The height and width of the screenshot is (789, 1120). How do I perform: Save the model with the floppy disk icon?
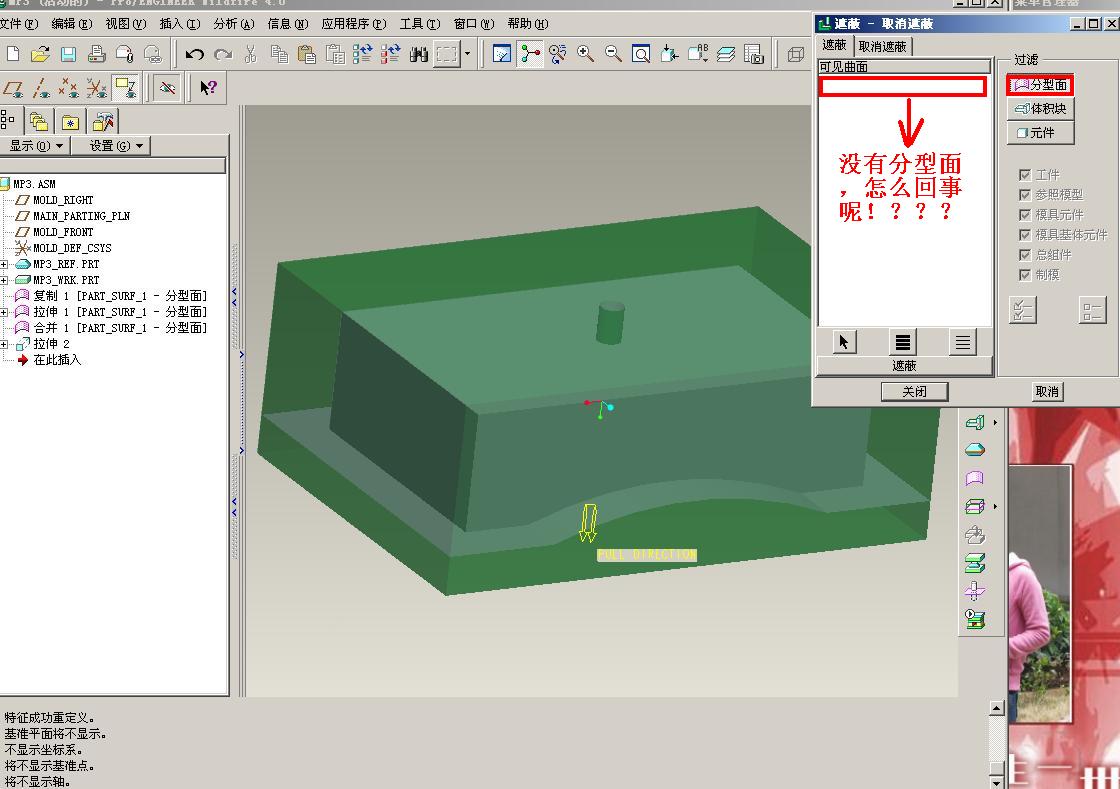pyautogui.click(x=68, y=54)
